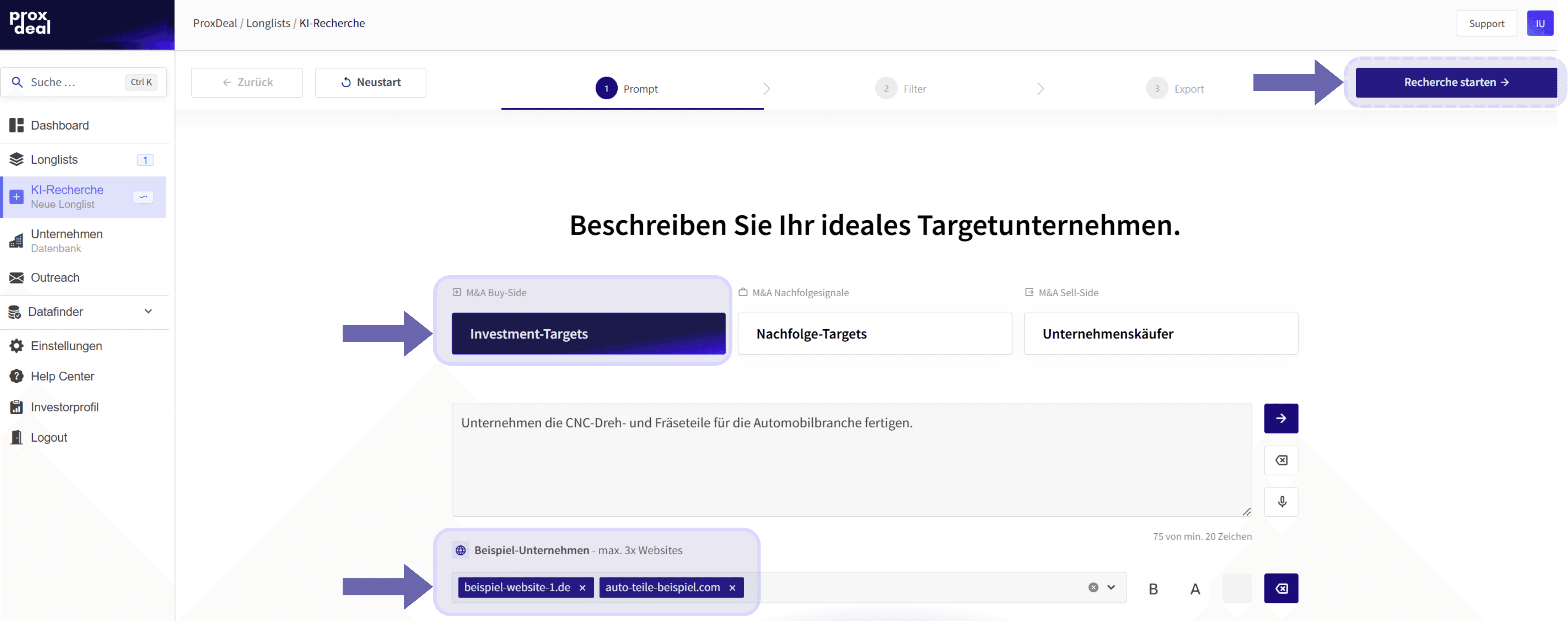Go to Longlists via breadcrumb
The image size is (1568, 621).
(x=268, y=23)
